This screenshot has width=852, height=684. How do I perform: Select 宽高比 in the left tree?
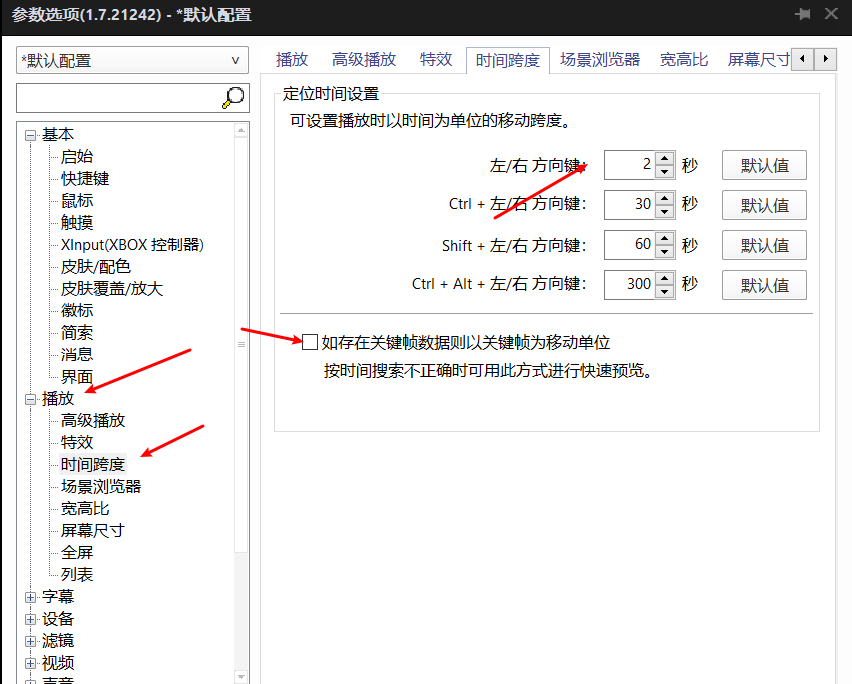pos(85,509)
